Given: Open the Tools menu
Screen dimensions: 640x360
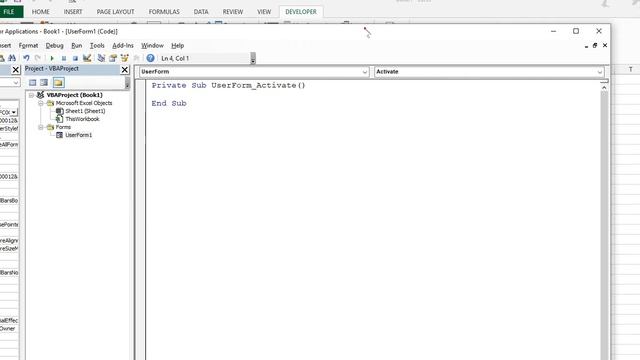Looking at the screenshot, I should 97,46.
